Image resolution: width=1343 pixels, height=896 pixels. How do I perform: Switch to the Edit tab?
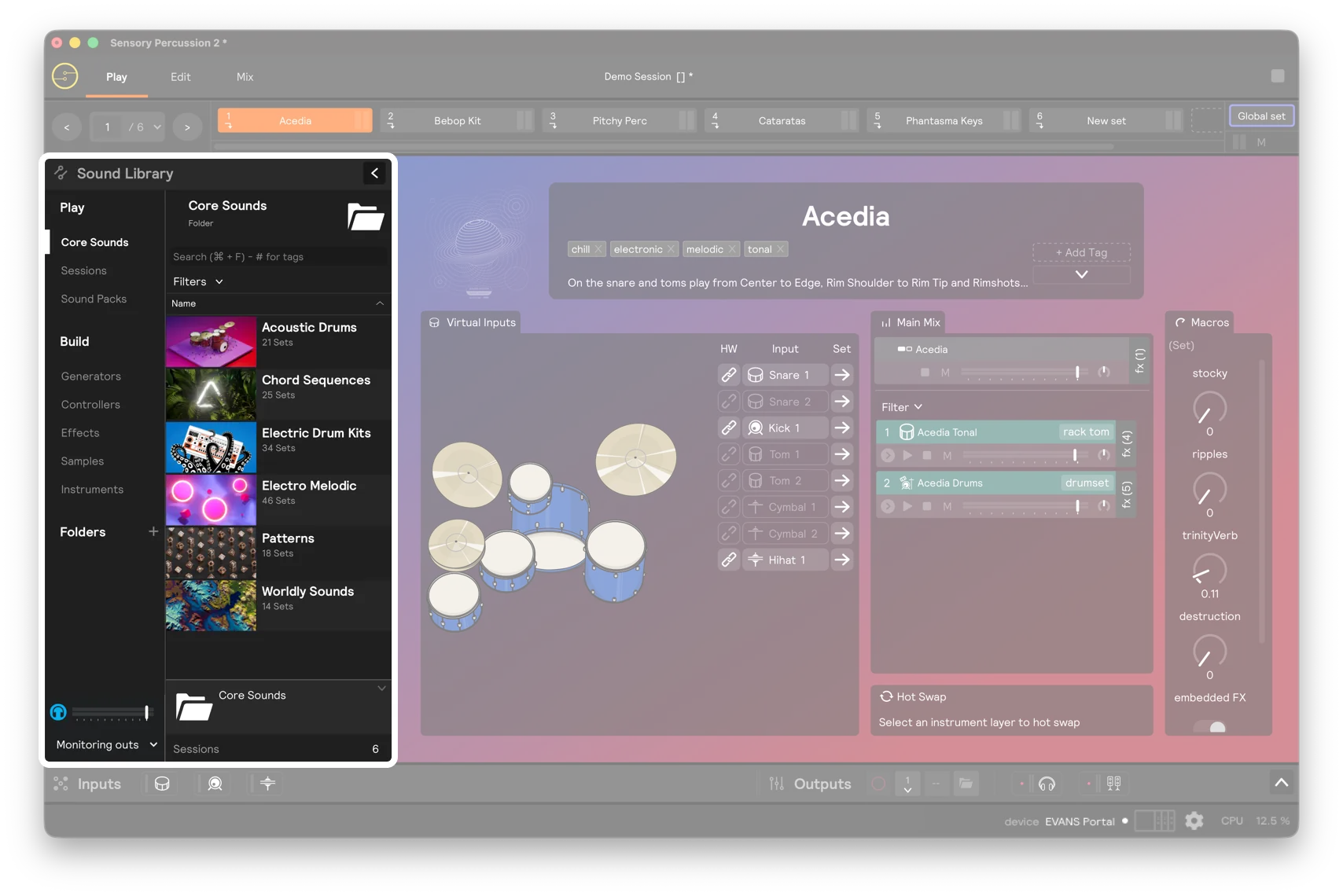(x=180, y=76)
